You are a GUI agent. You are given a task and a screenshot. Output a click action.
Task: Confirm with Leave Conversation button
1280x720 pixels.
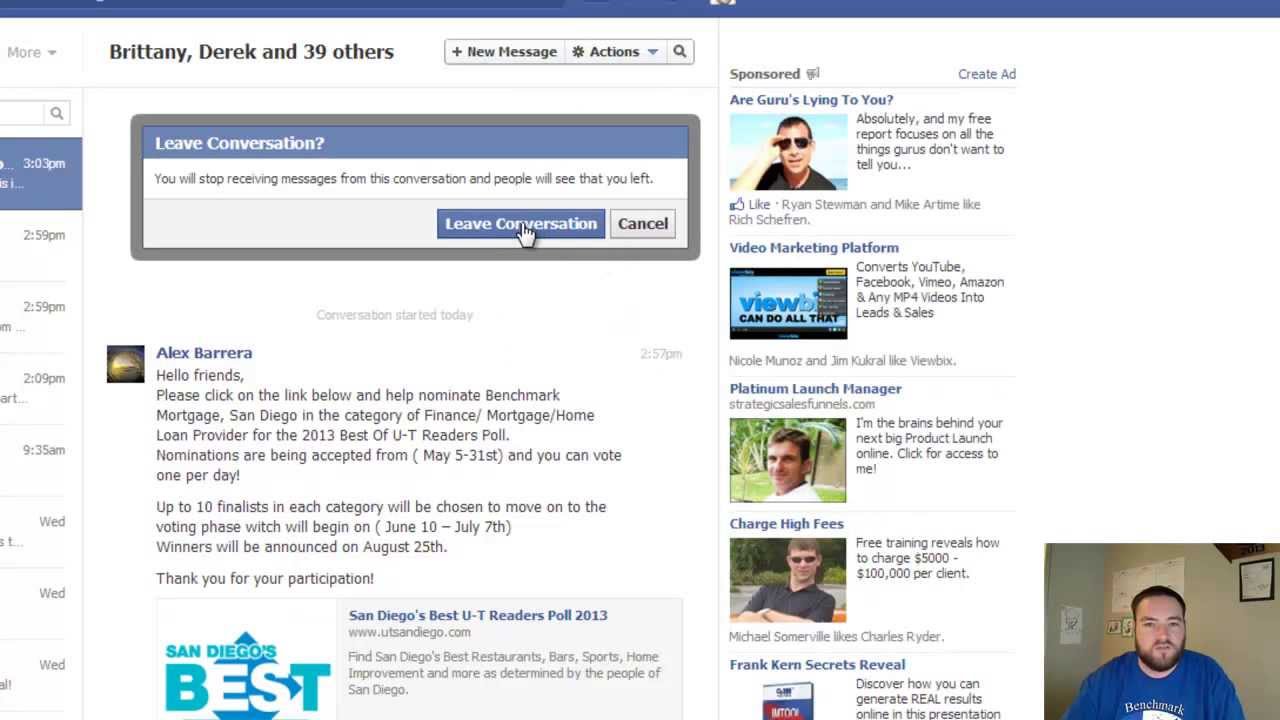[521, 224]
